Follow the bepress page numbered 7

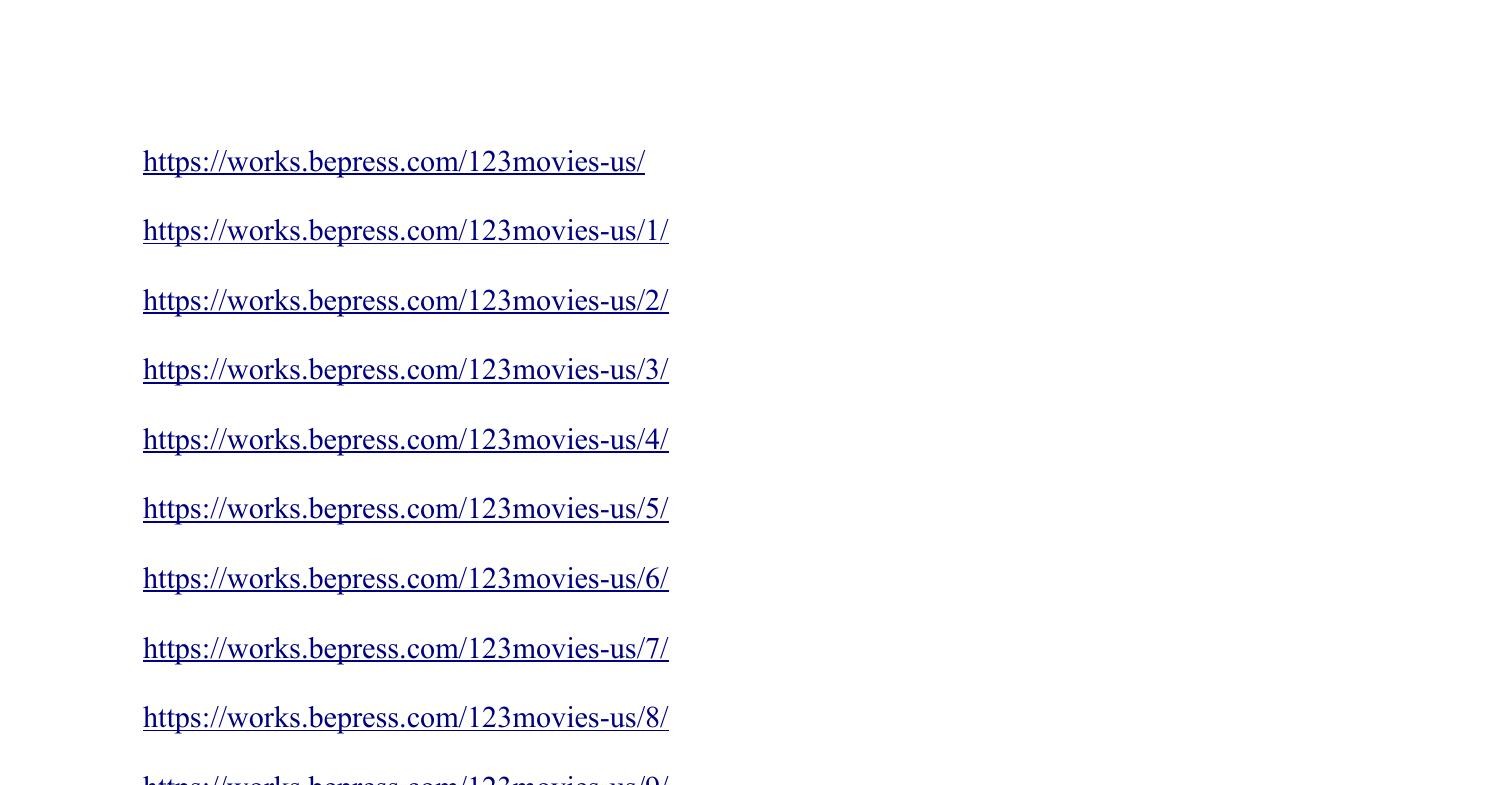(406, 649)
